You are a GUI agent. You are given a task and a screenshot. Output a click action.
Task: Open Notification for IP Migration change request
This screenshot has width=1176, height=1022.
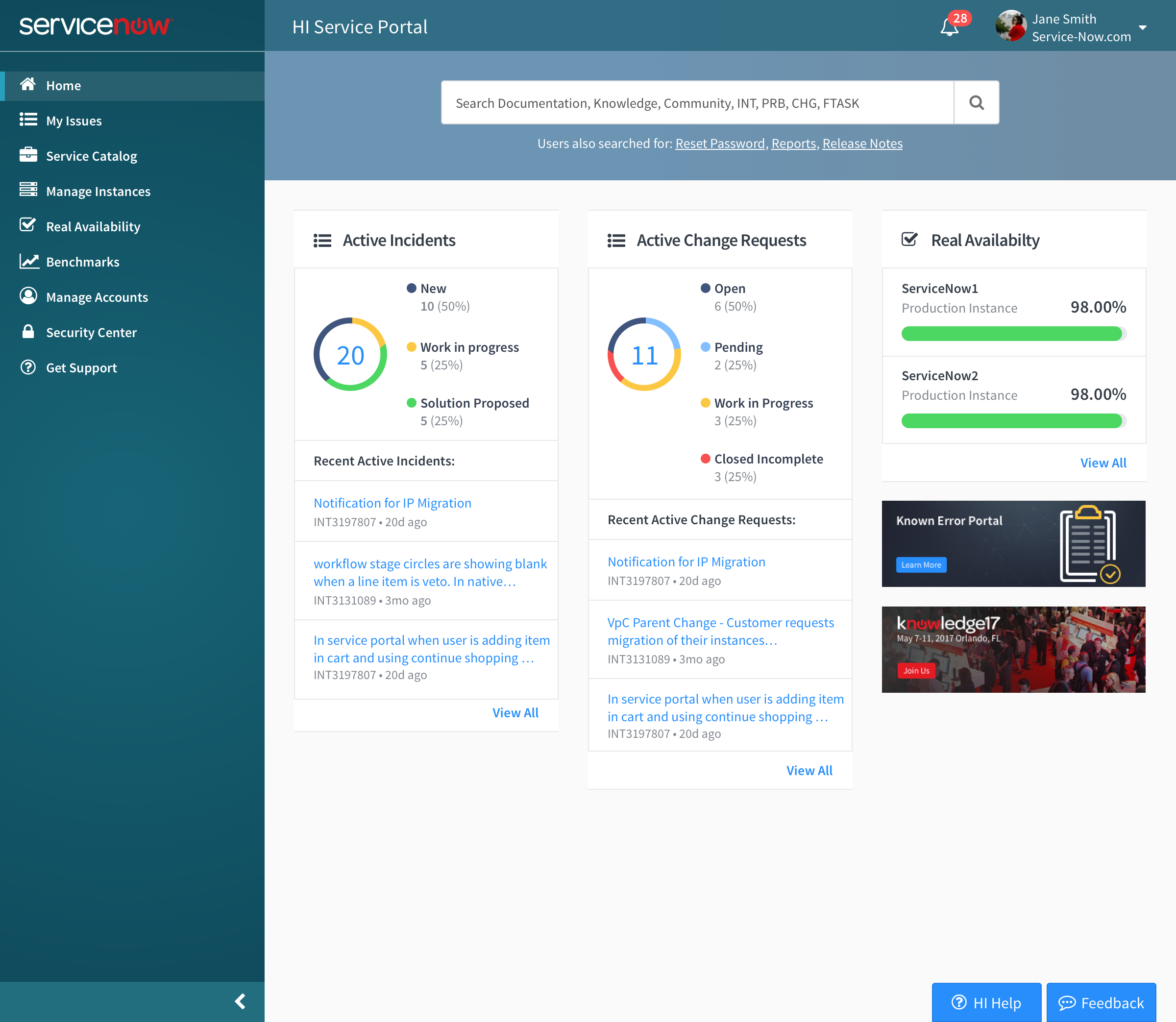click(x=686, y=562)
